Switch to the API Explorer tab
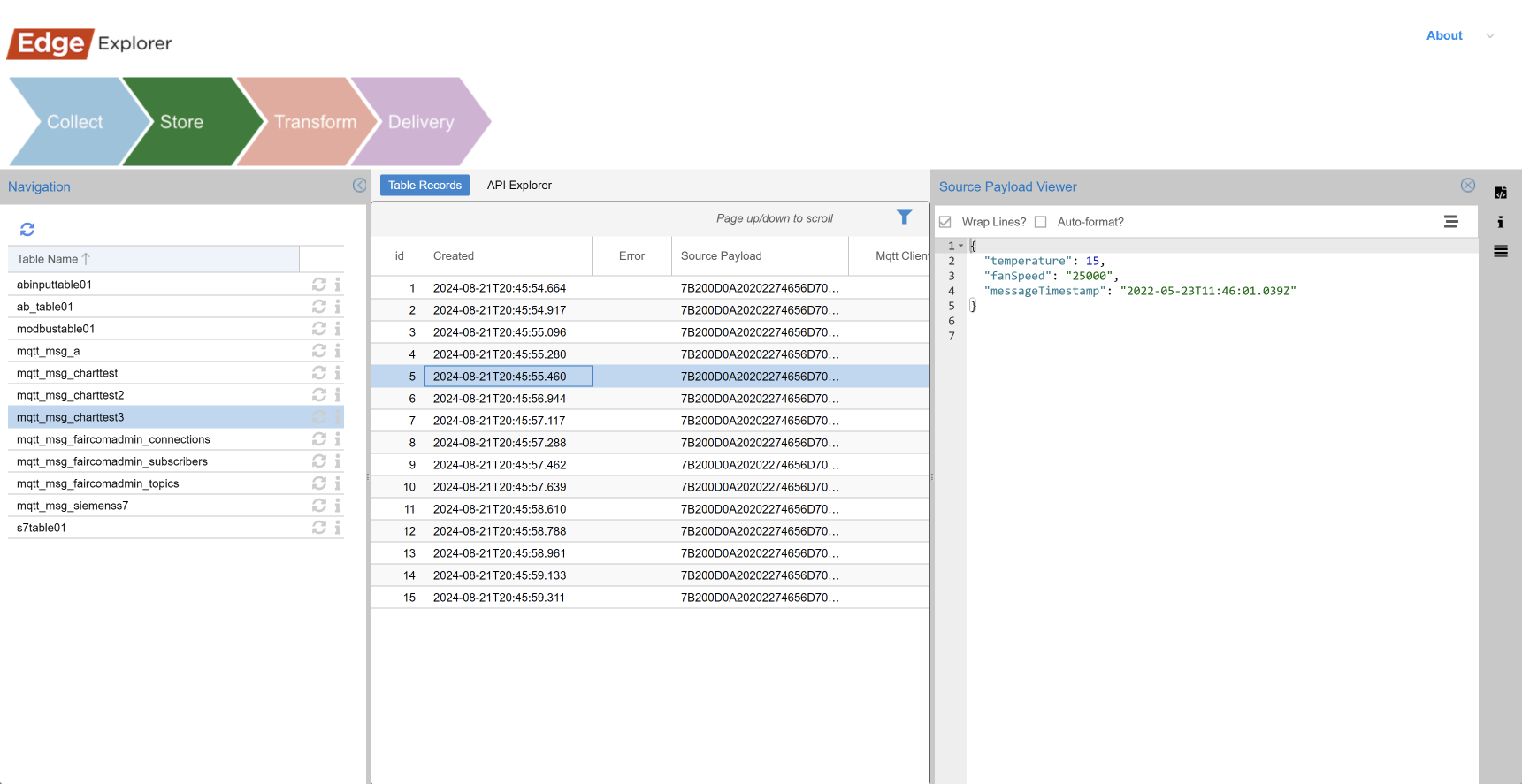This screenshot has width=1522, height=784. pyautogui.click(x=519, y=186)
